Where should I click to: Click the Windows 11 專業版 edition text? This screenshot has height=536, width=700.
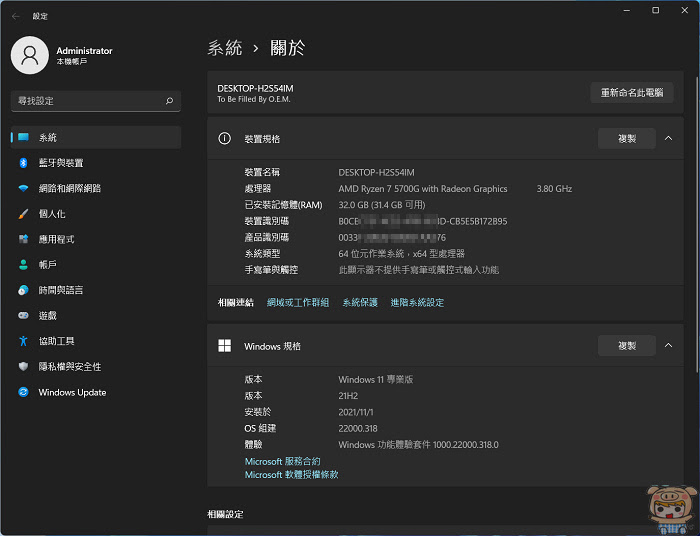[375, 379]
